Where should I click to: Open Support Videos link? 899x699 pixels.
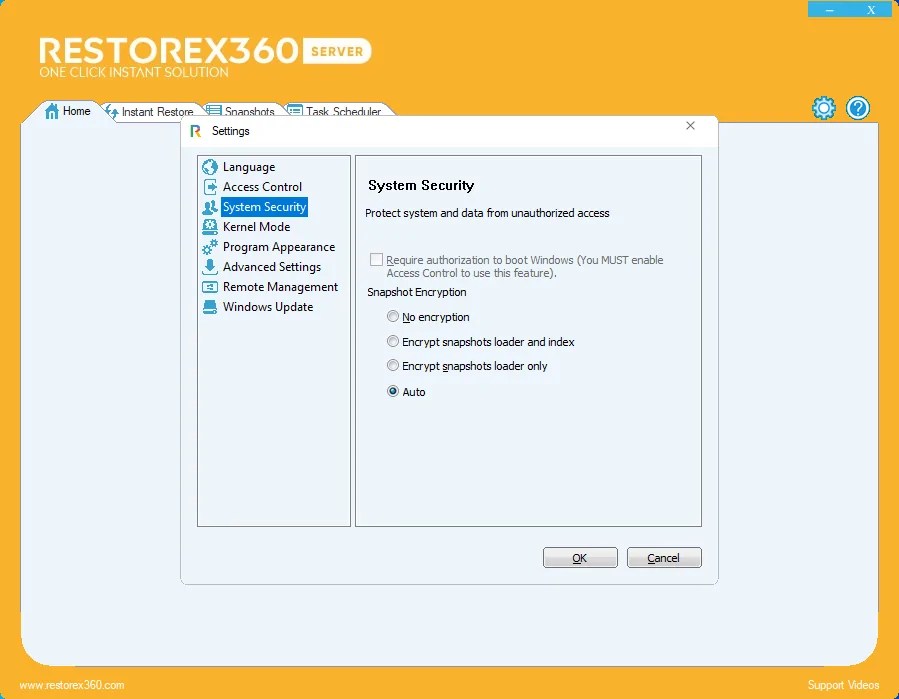843,685
